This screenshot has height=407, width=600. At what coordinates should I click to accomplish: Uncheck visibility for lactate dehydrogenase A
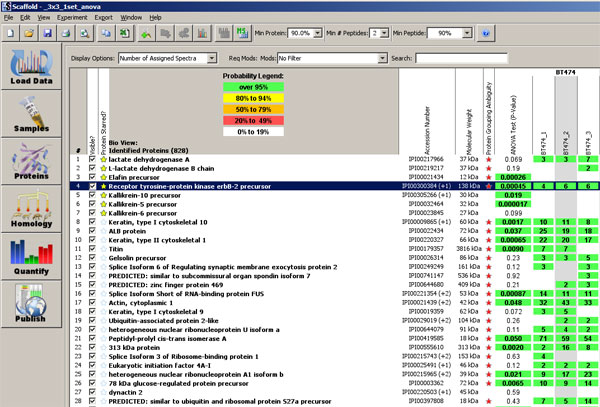click(x=92, y=159)
